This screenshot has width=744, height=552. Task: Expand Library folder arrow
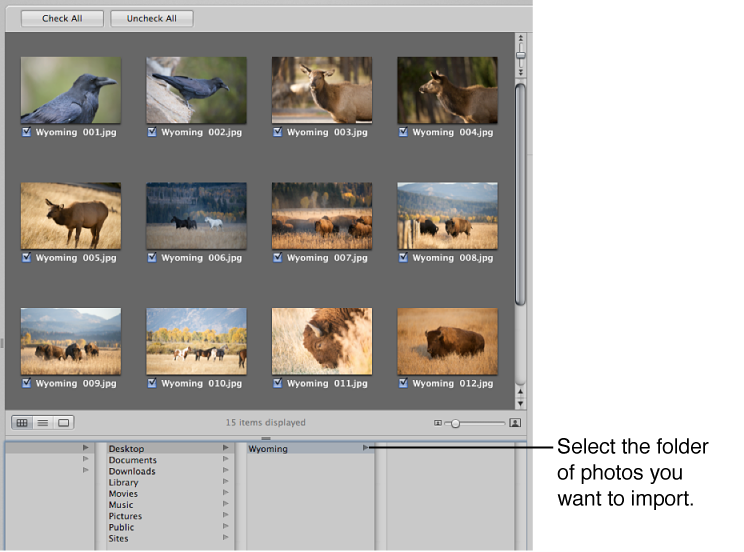225,481
